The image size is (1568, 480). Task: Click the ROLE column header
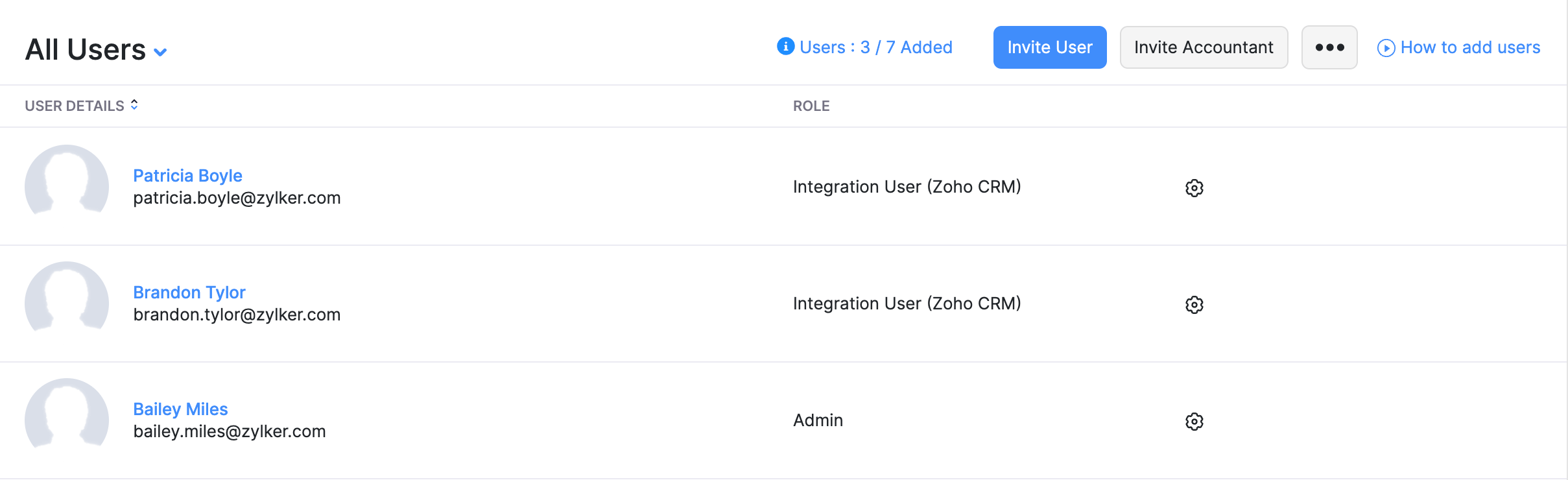811,106
